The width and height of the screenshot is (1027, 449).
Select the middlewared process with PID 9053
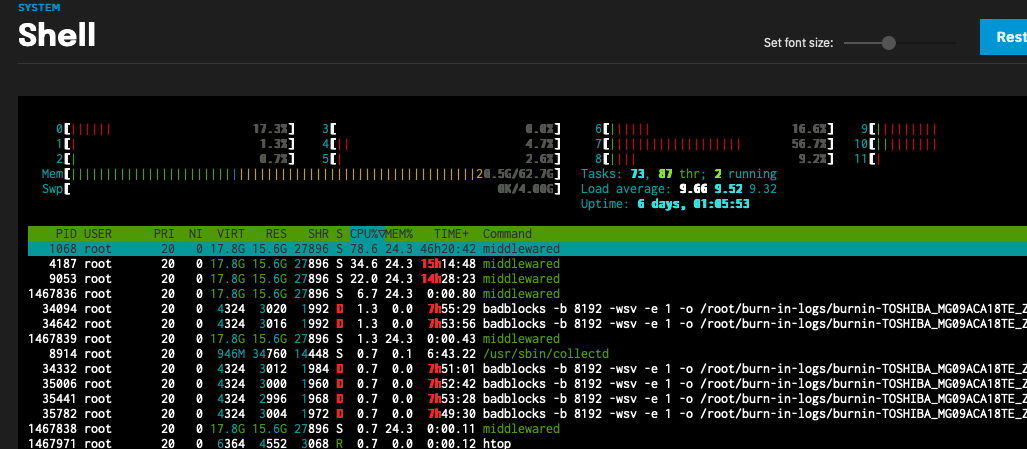[x=300, y=278]
